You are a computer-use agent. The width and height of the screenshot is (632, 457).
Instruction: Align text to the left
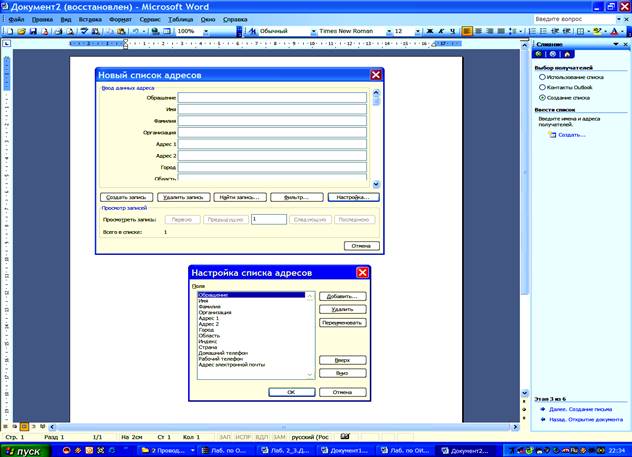(467, 31)
